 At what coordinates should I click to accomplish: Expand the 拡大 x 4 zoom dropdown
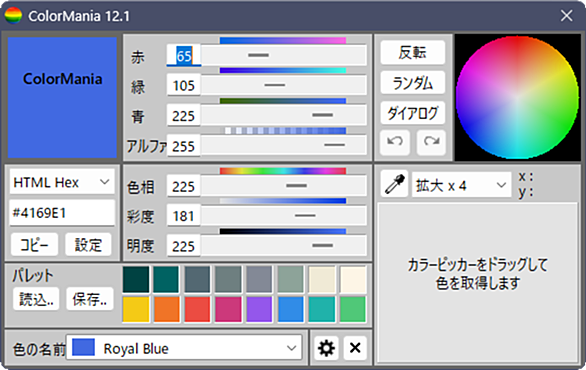click(x=462, y=185)
